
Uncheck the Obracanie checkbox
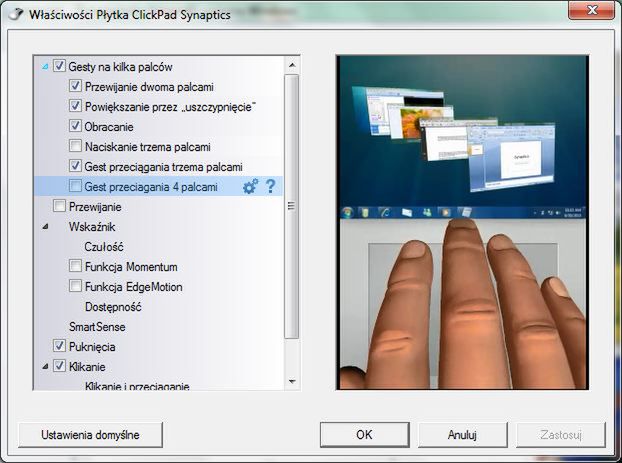(75, 126)
